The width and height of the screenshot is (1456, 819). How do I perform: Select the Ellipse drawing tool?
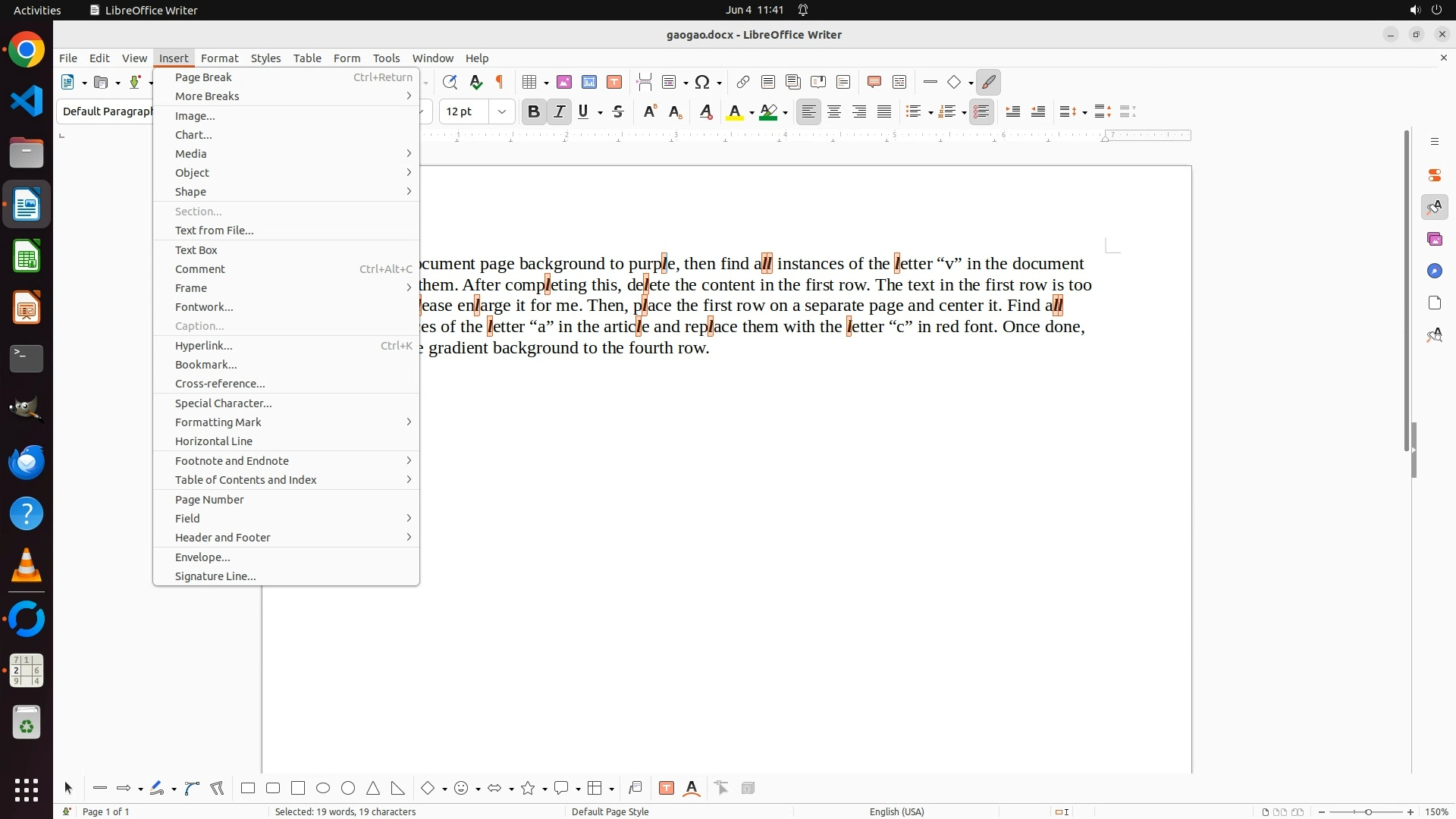pos(323,789)
